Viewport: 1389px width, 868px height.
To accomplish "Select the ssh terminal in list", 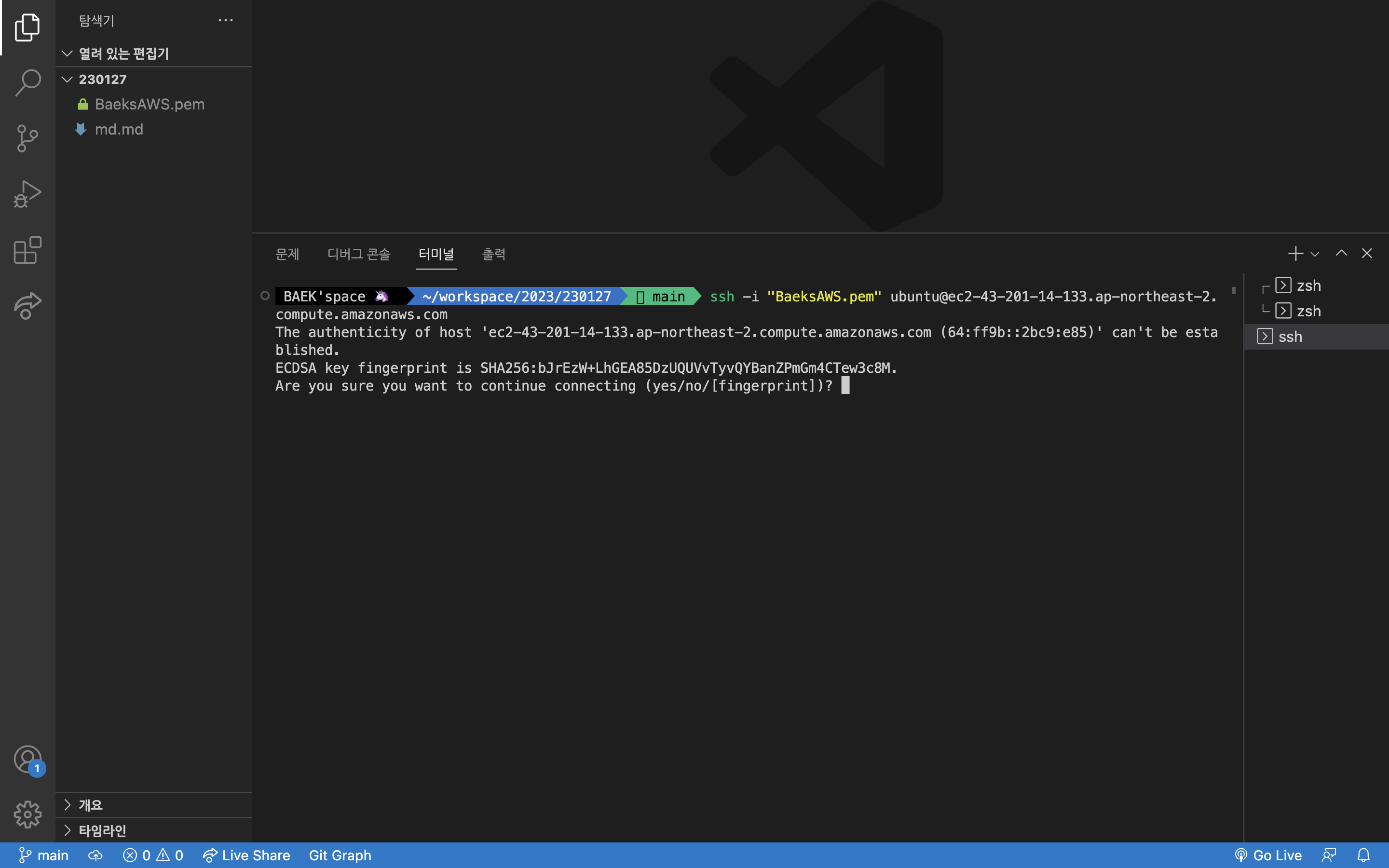I will [1290, 337].
